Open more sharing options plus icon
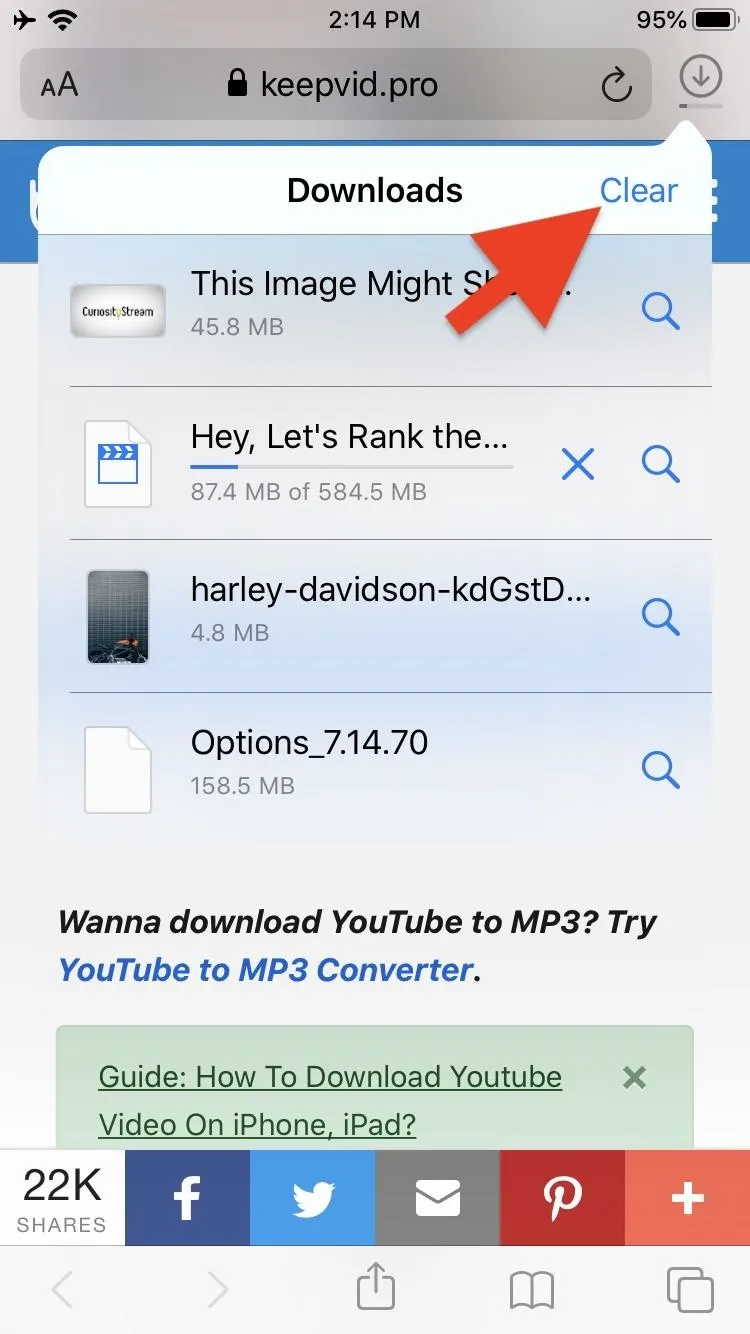This screenshot has width=750, height=1334. pyautogui.click(x=687, y=1197)
